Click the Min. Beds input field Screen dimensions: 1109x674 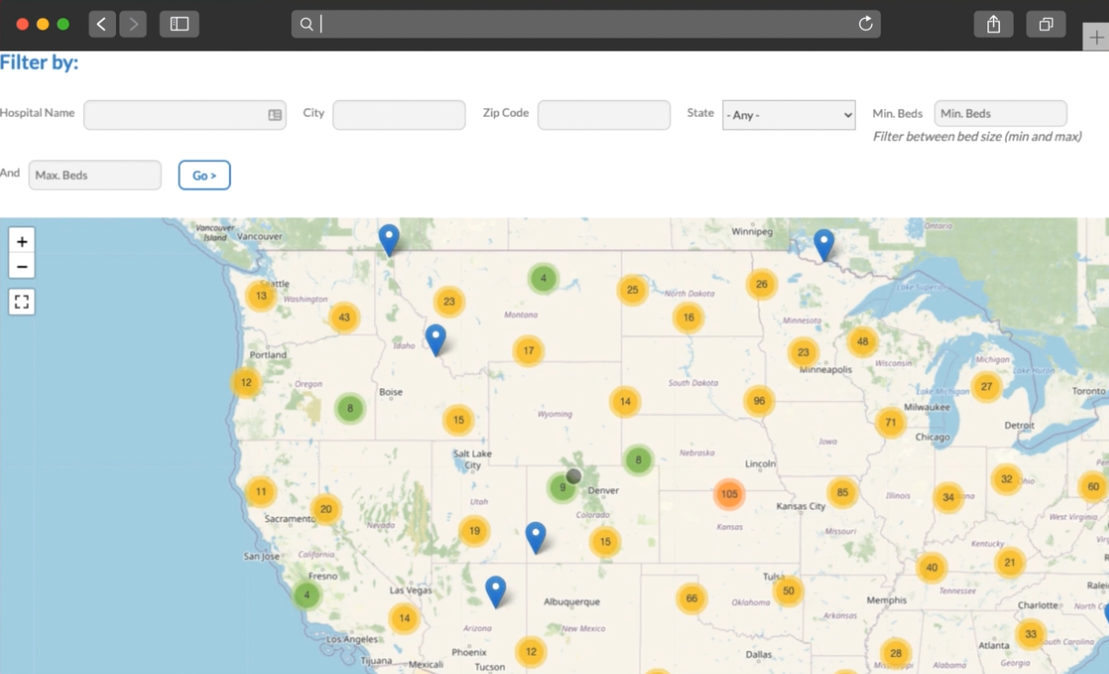pos(1000,113)
